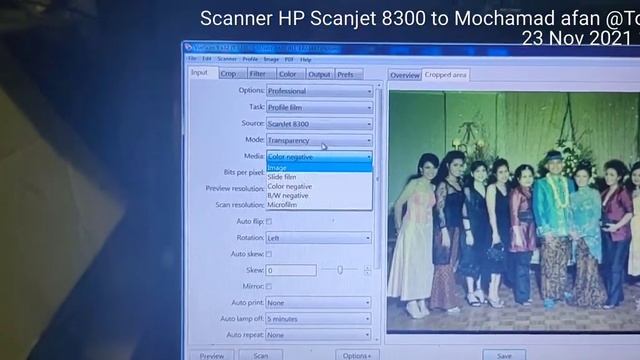Open the Edit menu

[207, 59]
